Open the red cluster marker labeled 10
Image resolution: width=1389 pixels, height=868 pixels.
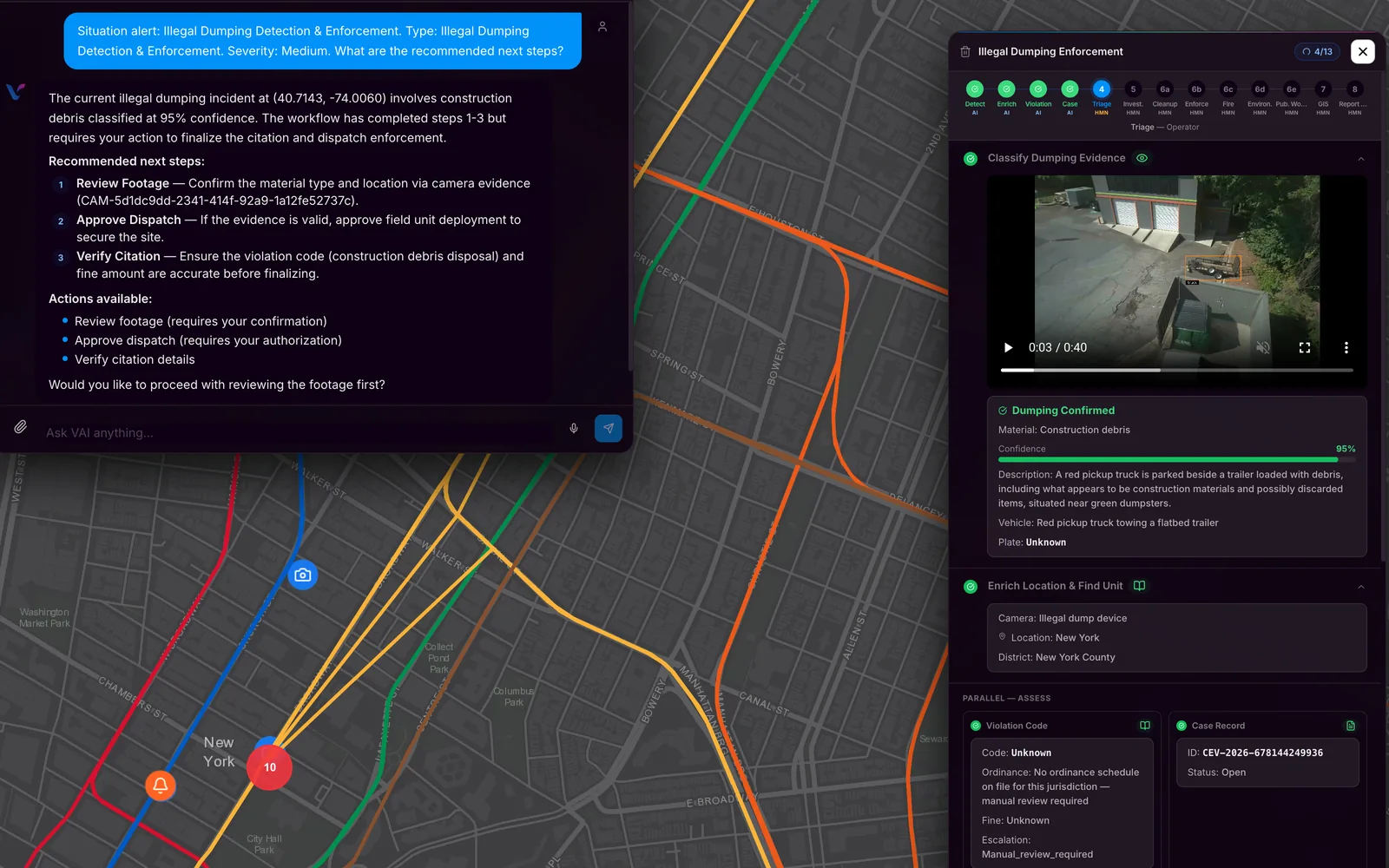269,767
